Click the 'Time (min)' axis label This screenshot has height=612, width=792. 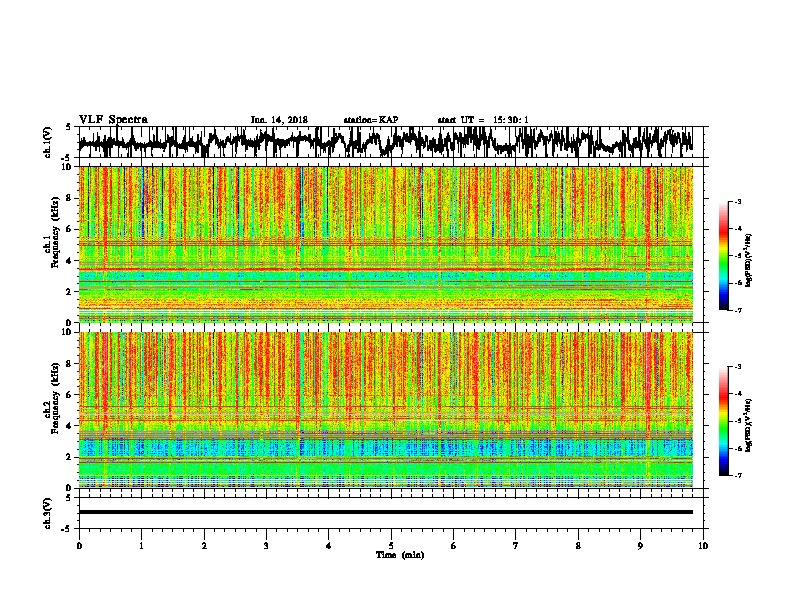click(400, 555)
